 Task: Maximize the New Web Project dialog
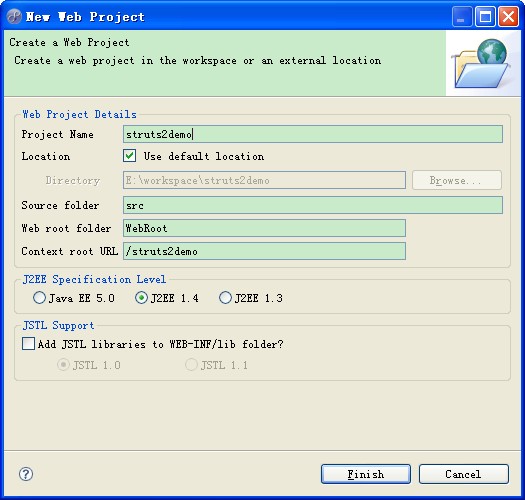[x=485, y=16]
